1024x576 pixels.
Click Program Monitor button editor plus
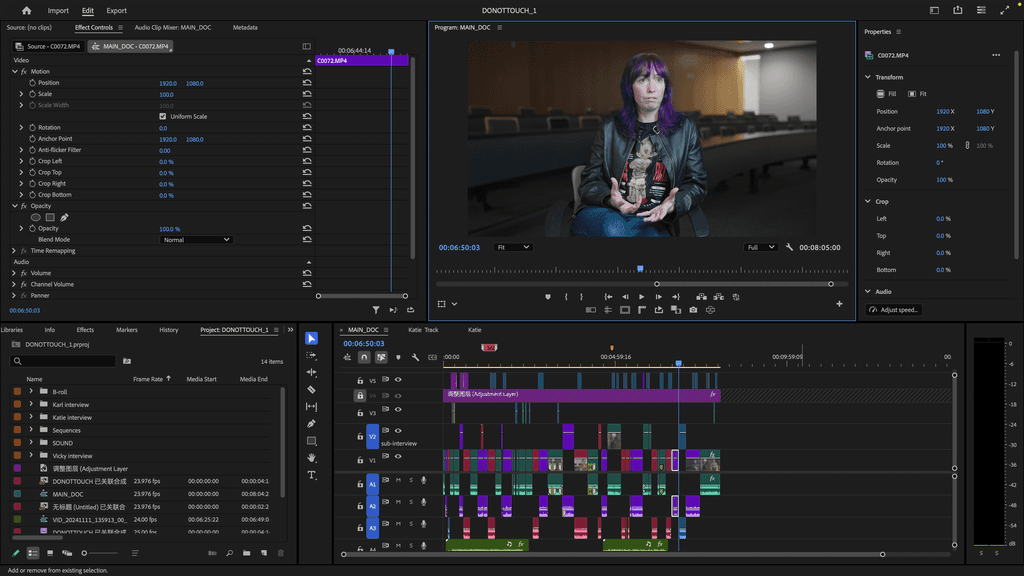click(839, 304)
